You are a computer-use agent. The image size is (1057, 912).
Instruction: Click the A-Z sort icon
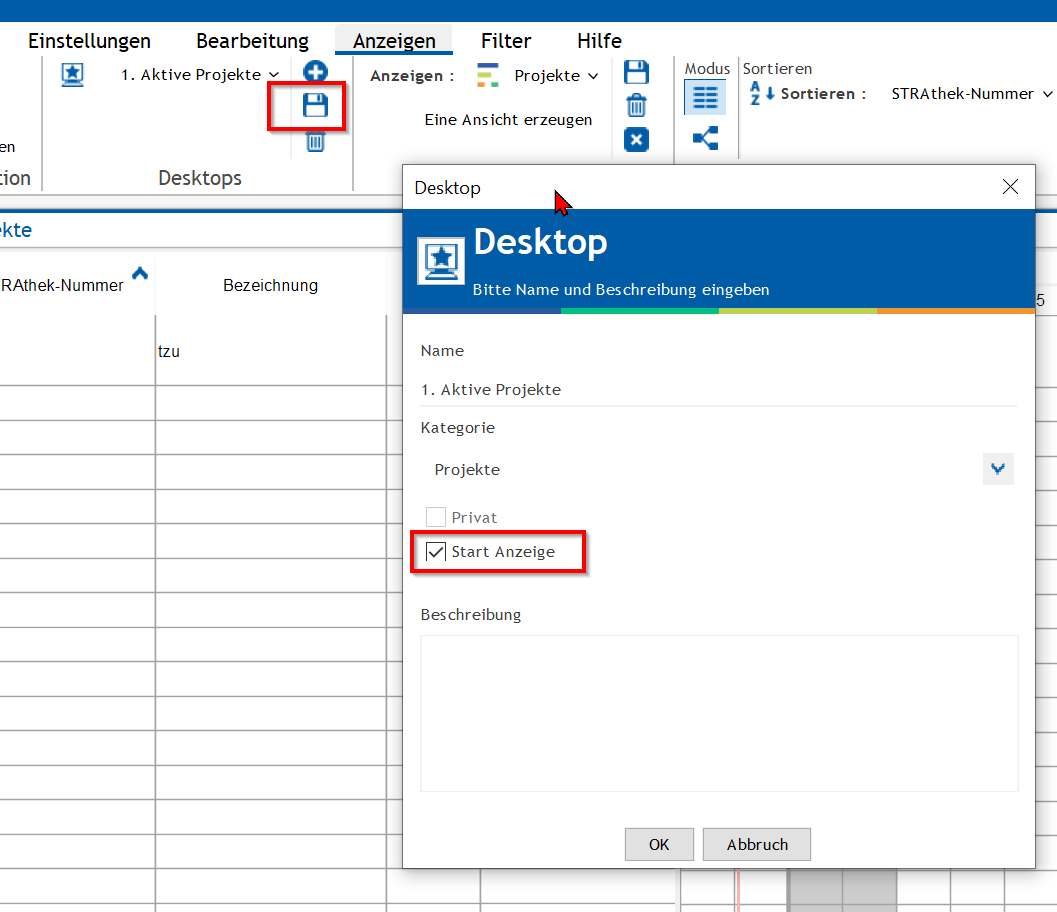(762, 93)
